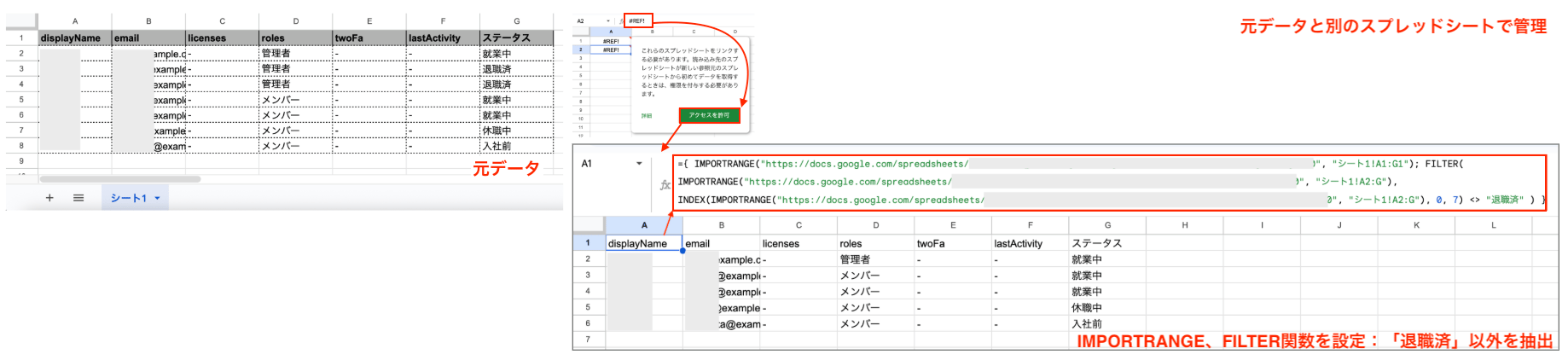Select row 2 header in result sheet
Image resolution: width=1568 pixels, height=360 pixels.
point(588,258)
